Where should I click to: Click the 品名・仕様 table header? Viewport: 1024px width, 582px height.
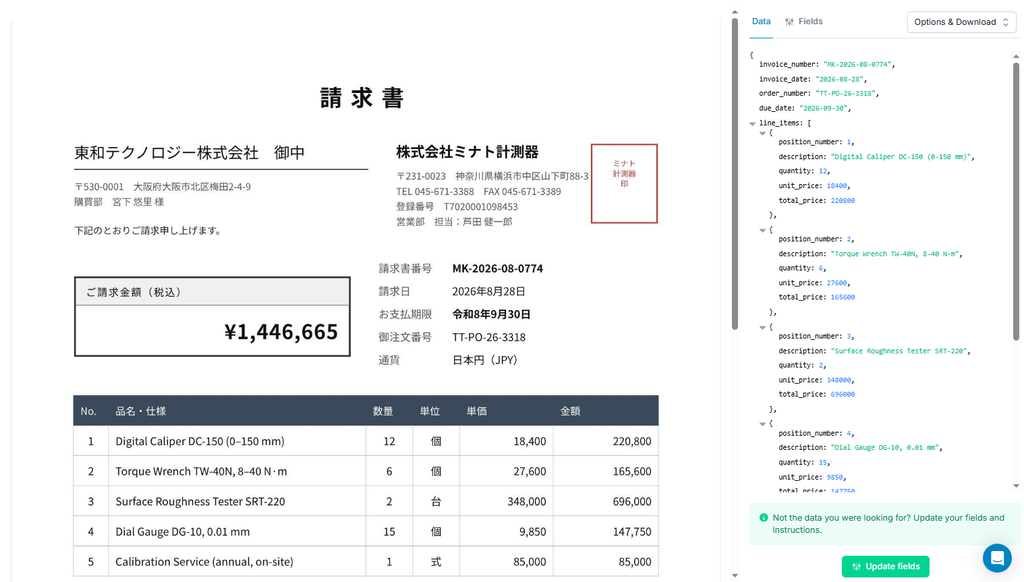click(x=140, y=411)
